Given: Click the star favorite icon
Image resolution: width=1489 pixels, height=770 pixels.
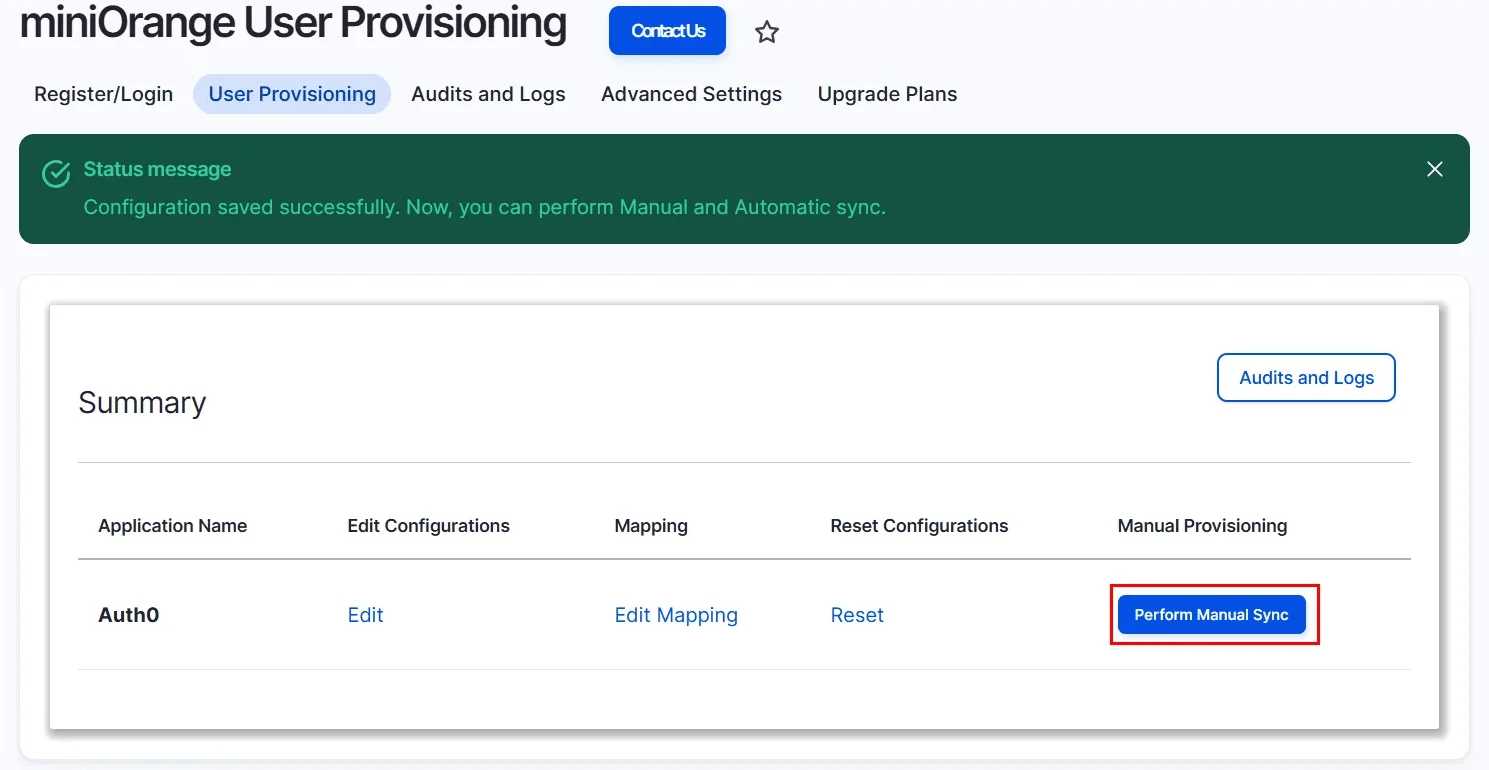Looking at the screenshot, I should pyautogui.click(x=767, y=32).
